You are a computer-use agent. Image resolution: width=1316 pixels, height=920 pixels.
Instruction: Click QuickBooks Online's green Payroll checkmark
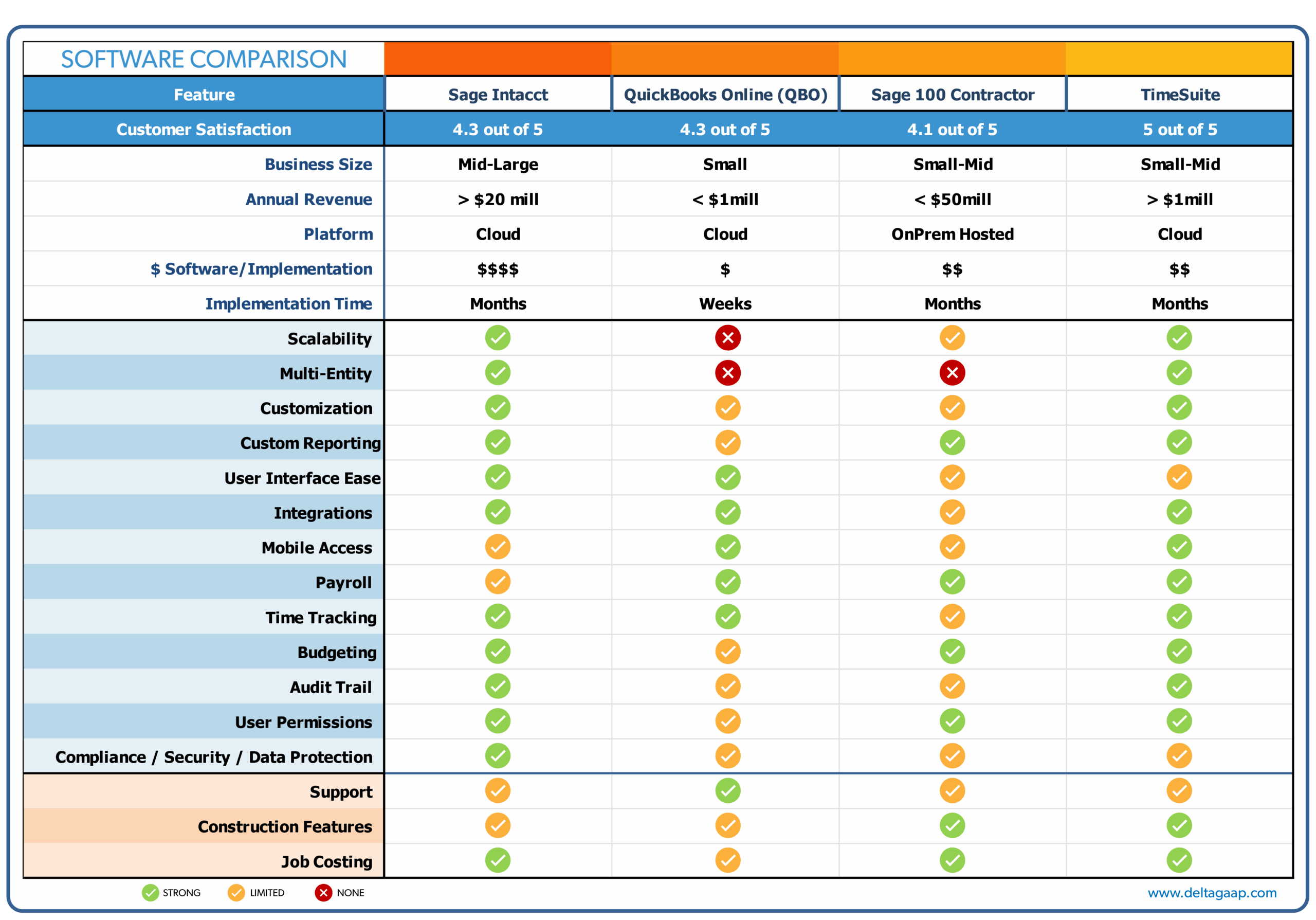pyautogui.click(x=727, y=582)
